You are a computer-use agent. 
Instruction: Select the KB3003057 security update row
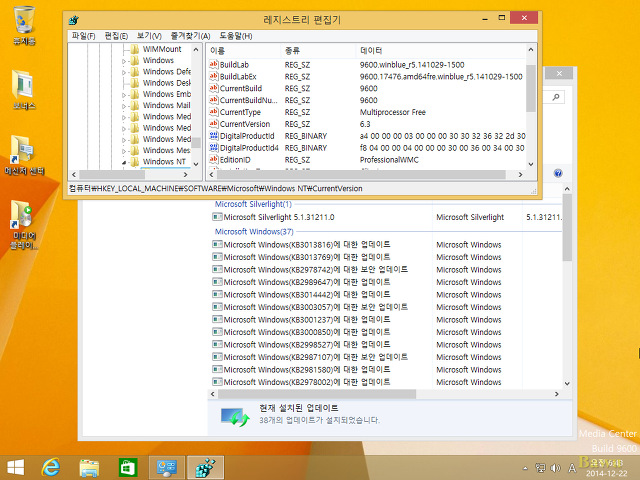coord(386,307)
